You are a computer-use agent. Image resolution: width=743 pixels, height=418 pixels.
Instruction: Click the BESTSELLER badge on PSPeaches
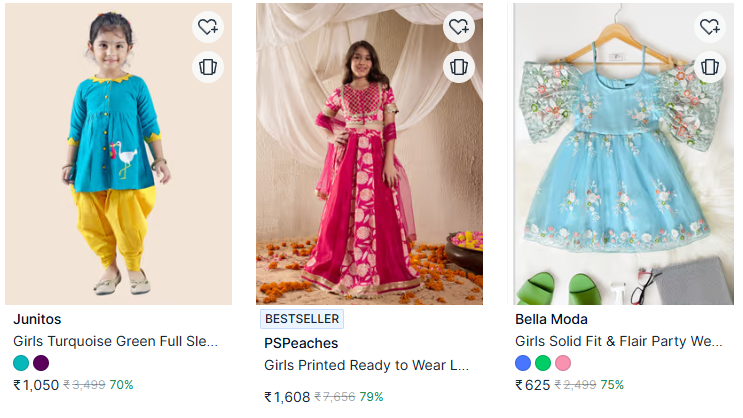point(302,320)
